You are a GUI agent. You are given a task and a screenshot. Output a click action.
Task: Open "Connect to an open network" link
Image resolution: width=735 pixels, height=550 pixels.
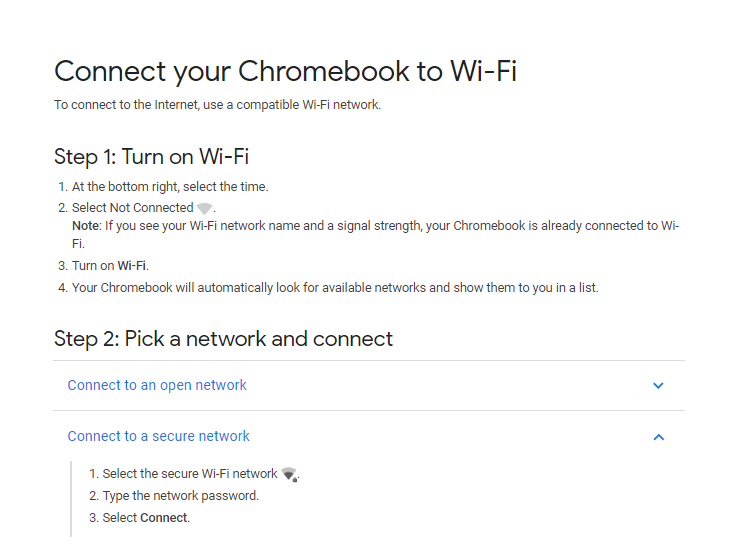pos(157,385)
